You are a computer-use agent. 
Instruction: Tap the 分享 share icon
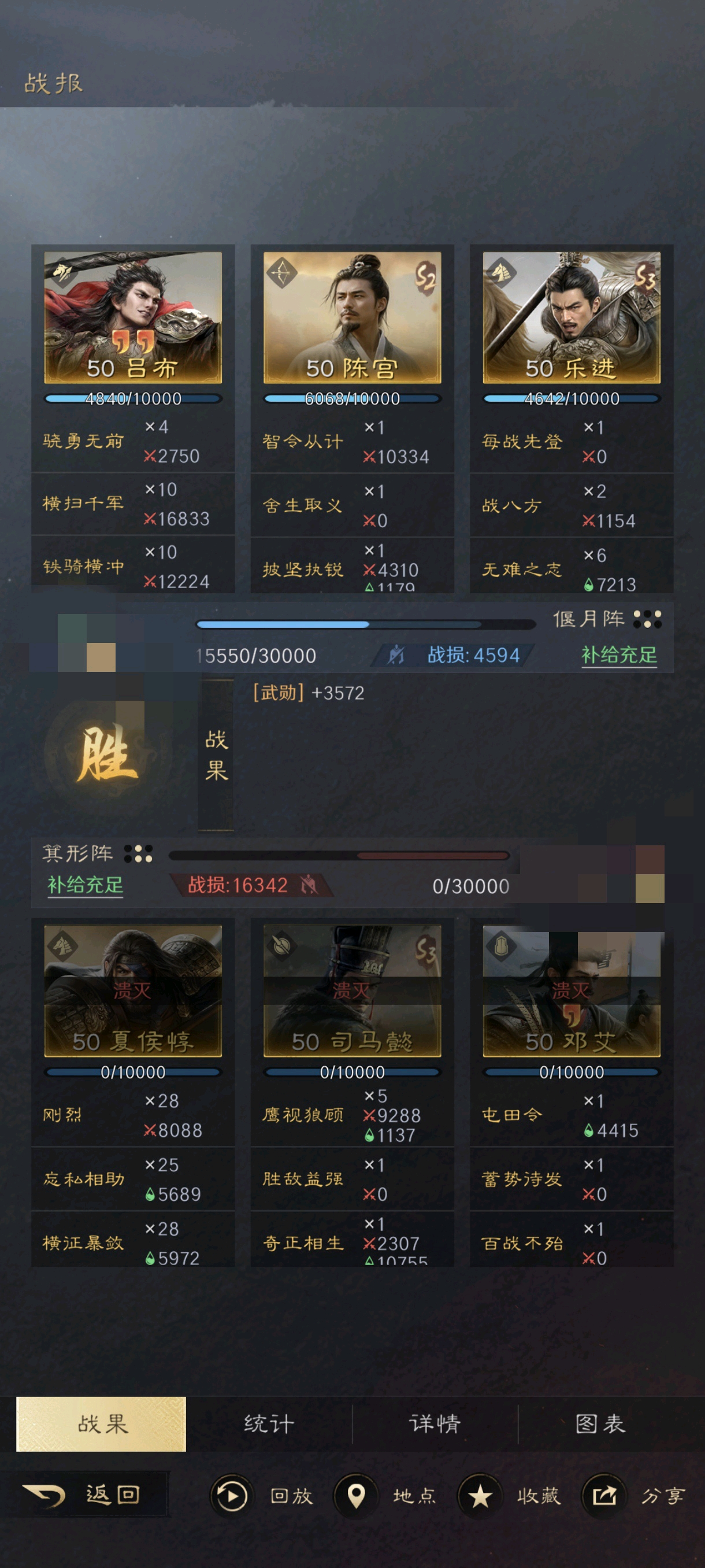604,1496
